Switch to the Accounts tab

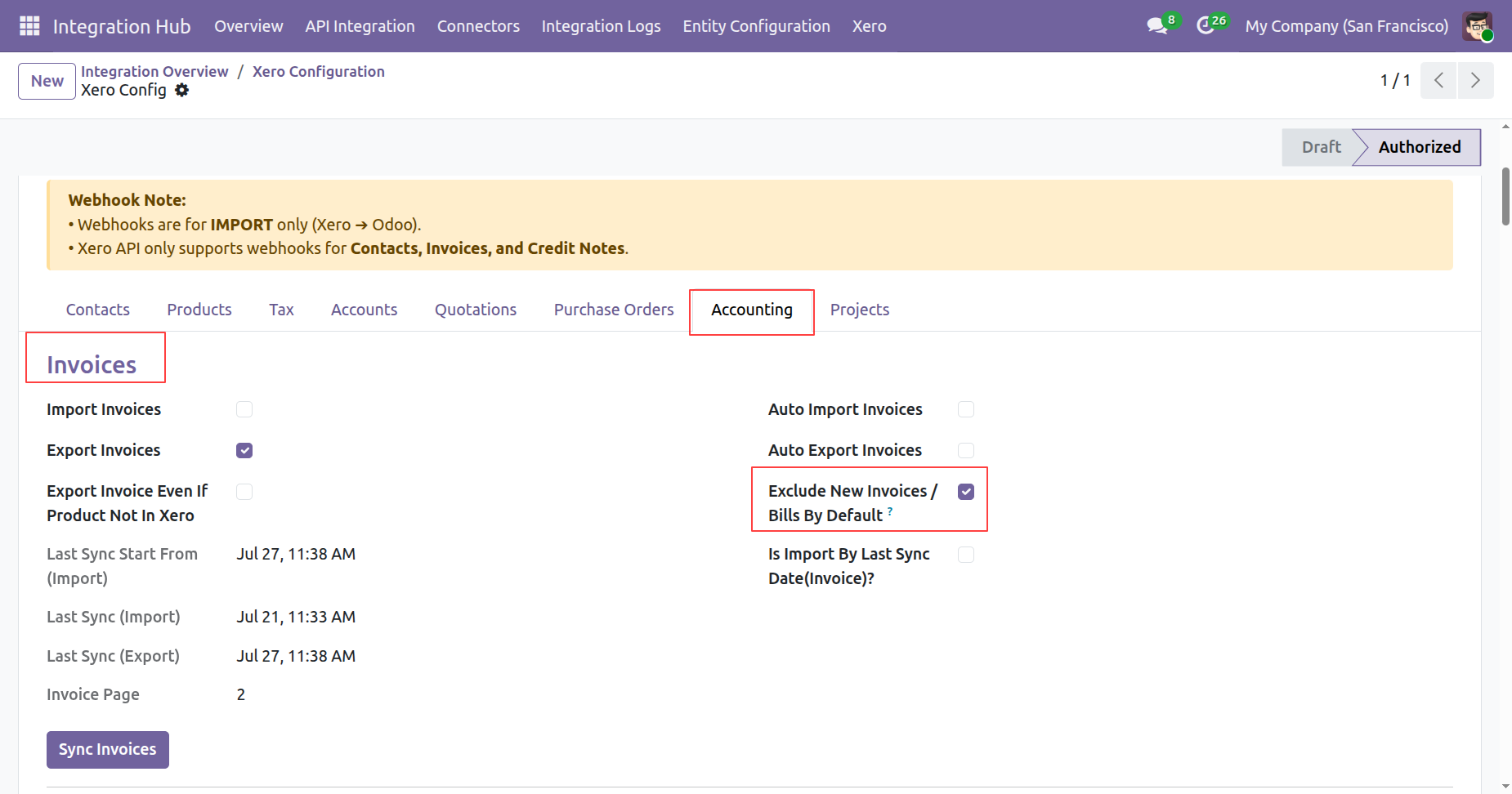pyautogui.click(x=364, y=310)
